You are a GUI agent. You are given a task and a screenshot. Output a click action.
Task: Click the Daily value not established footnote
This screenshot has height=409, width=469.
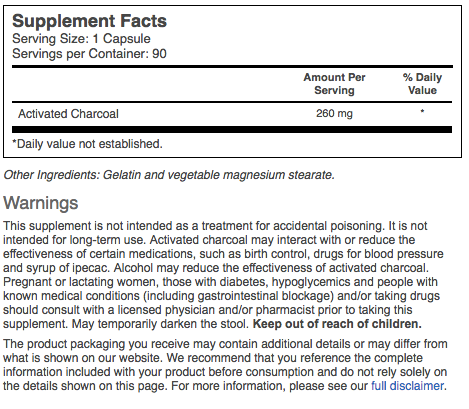point(87,144)
